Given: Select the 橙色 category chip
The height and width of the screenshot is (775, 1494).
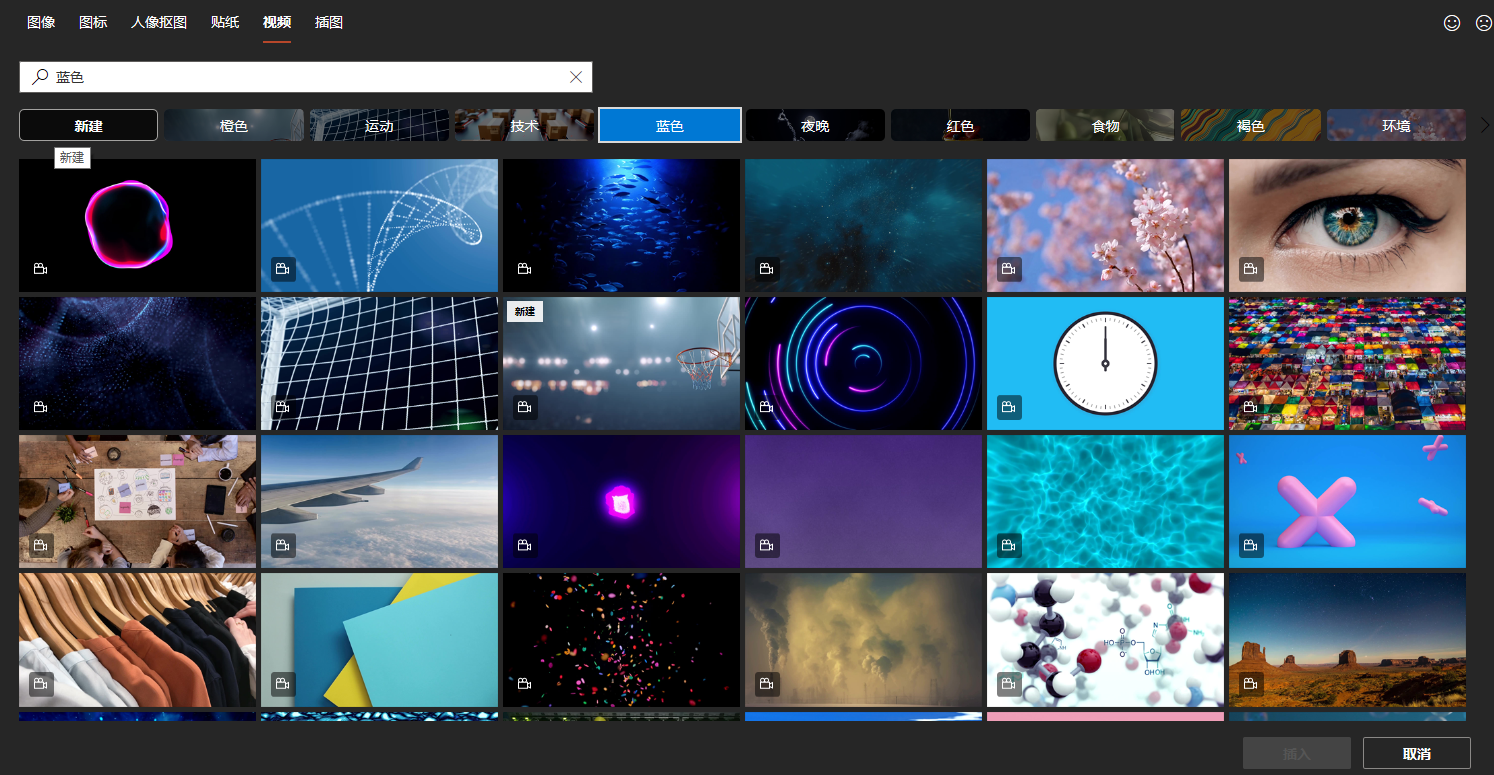Looking at the screenshot, I should point(234,125).
